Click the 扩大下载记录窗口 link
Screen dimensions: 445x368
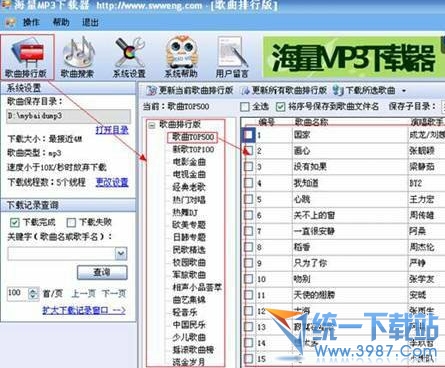tap(84, 310)
